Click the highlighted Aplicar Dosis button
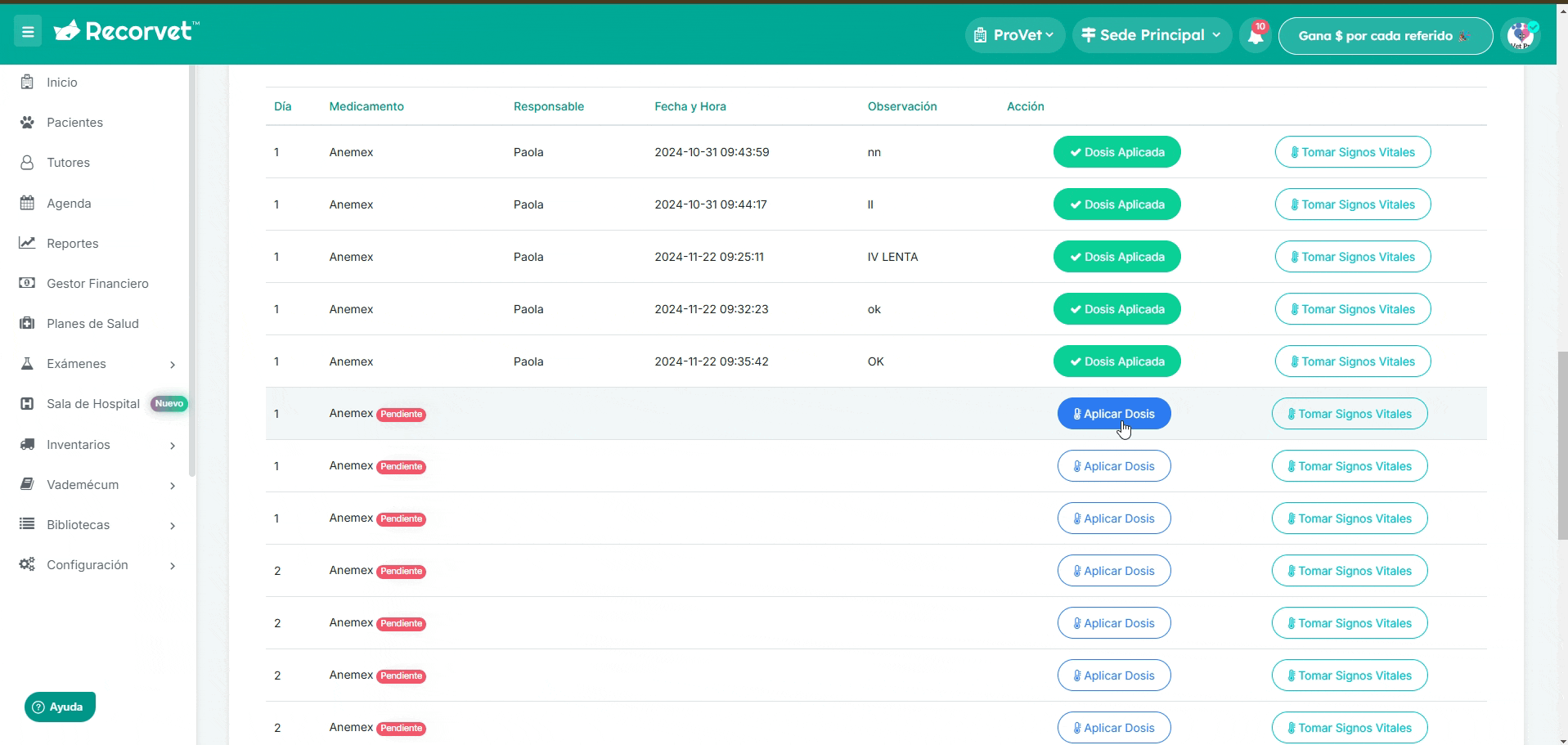This screenshot has height=745, width=1568. pyautogui.click(x=1114, y=414)
